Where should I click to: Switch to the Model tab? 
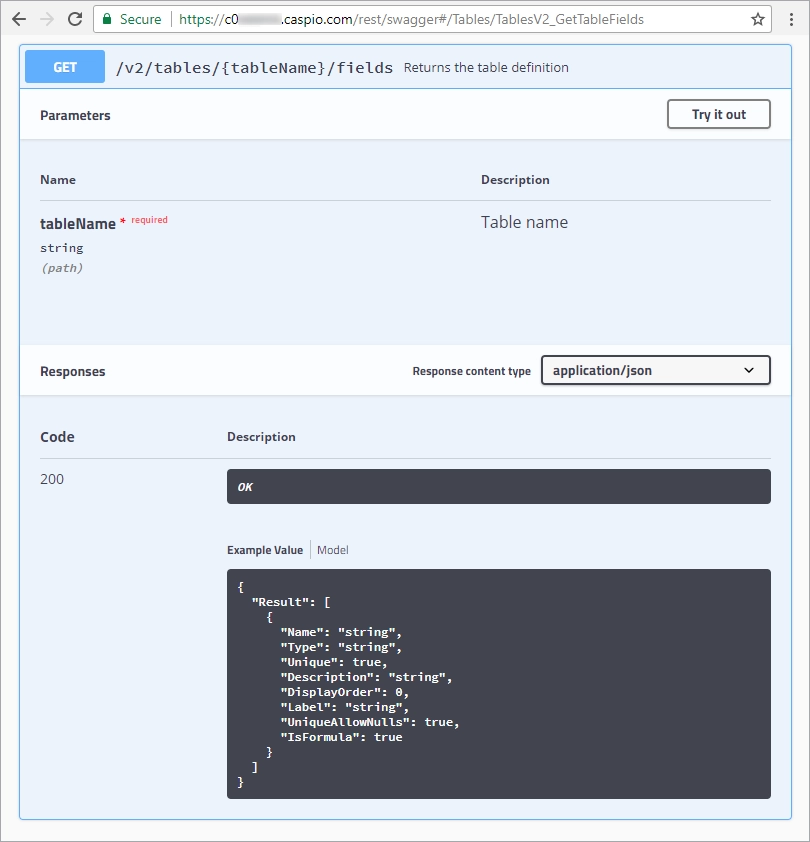(x=332, y=550)
